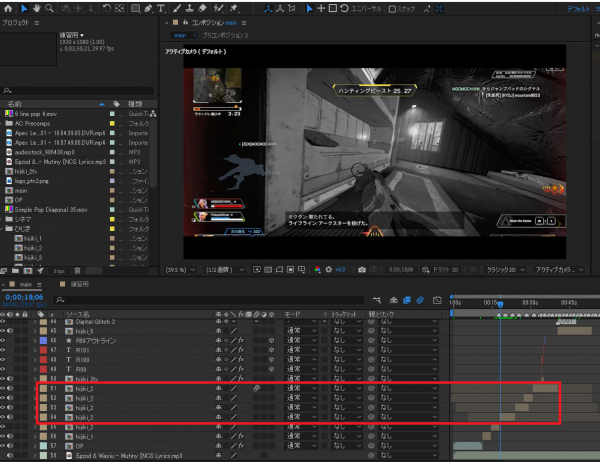
Task: Open blend mode dropdown for R99 layer
Action: tap(301, 369)
